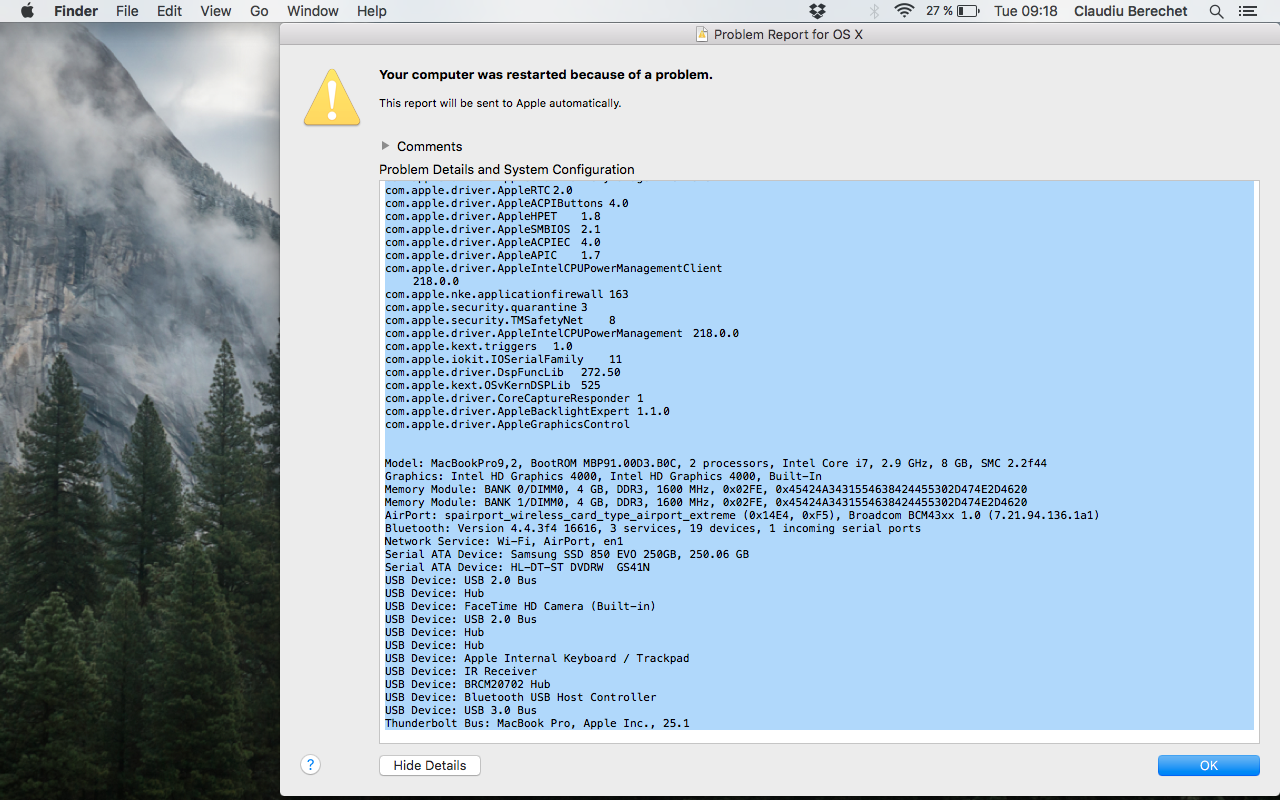The height and width of the screenshot is (800, 1280).
Task: Click the Bluetooth status icon
Action: [873, 11]
